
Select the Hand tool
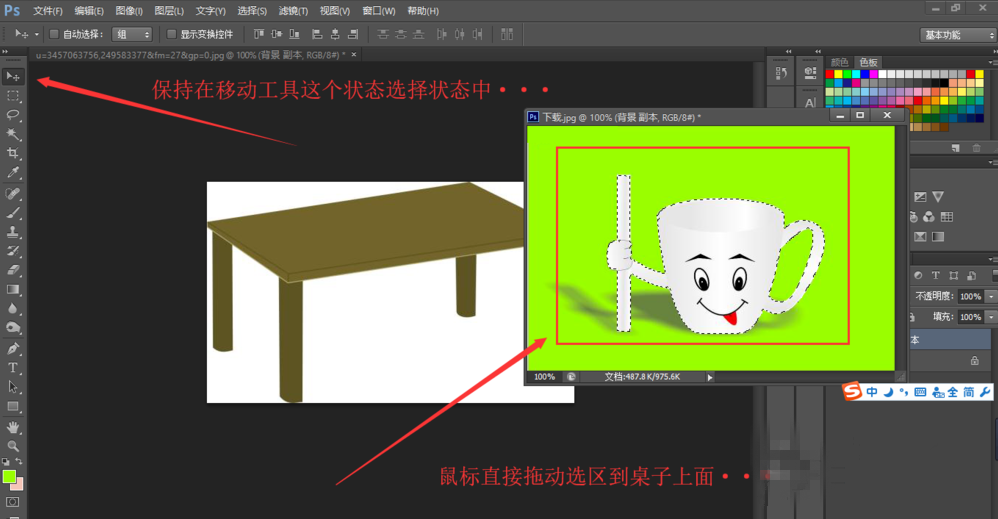(x=13, y=426)
